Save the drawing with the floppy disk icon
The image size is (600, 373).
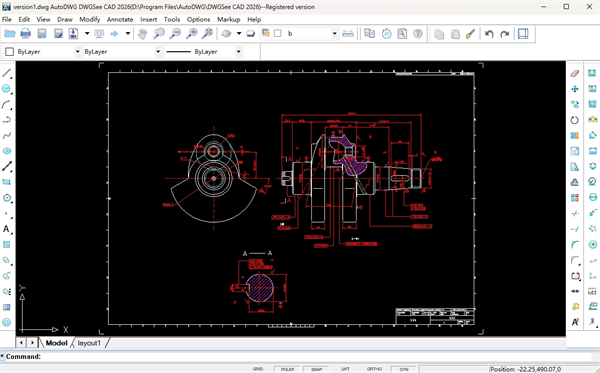[x=42, y=34]
